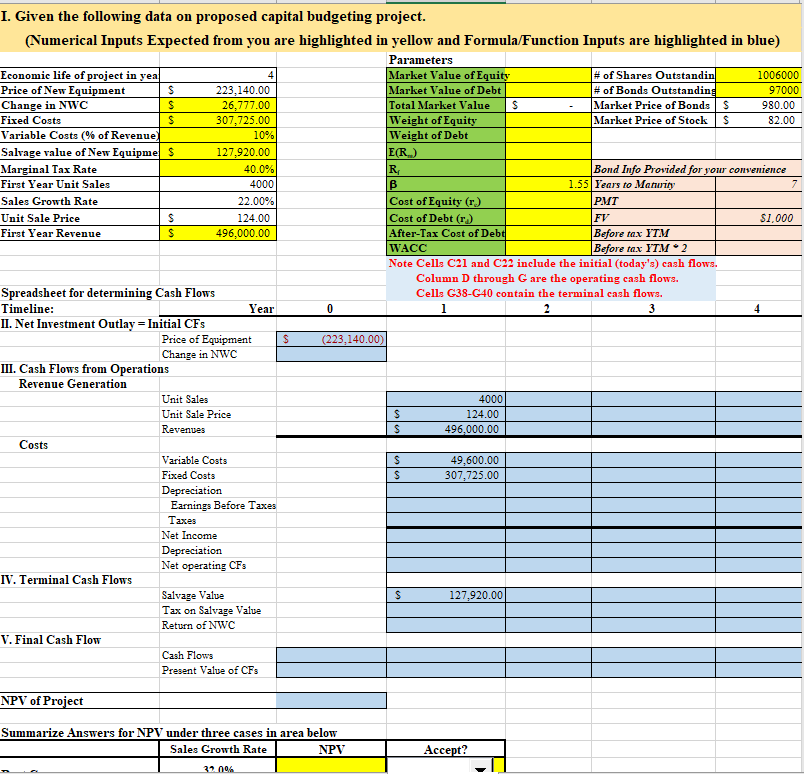The width and height of the screenshot is (804, 774).
Task: Select the yellow After-Tax Cost of Debt cell
Action: pos(548,233)
